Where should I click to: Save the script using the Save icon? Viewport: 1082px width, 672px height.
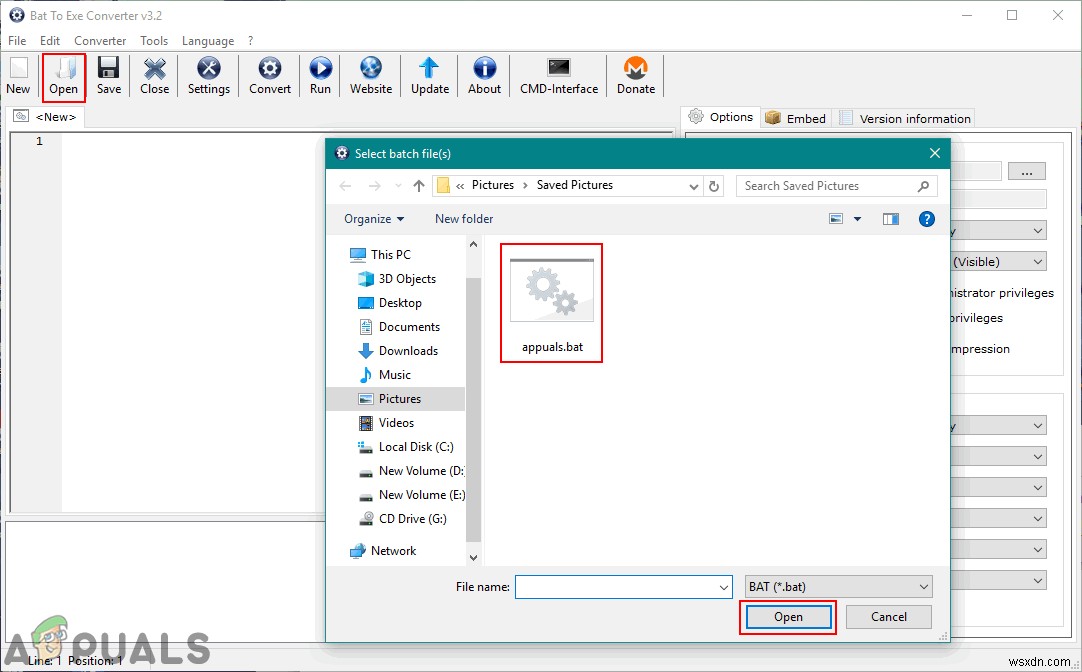(x=108, y=75)
